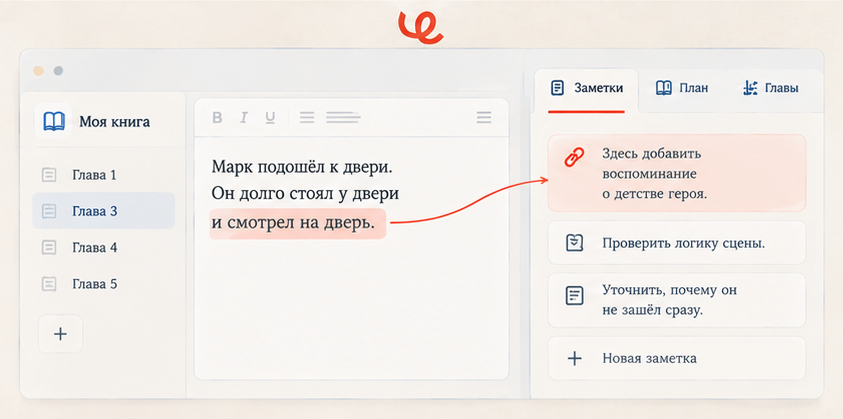This screenshot has width=843, height=419.
Task: Click the page icon next to Глава 3
Action: [49, 211]
